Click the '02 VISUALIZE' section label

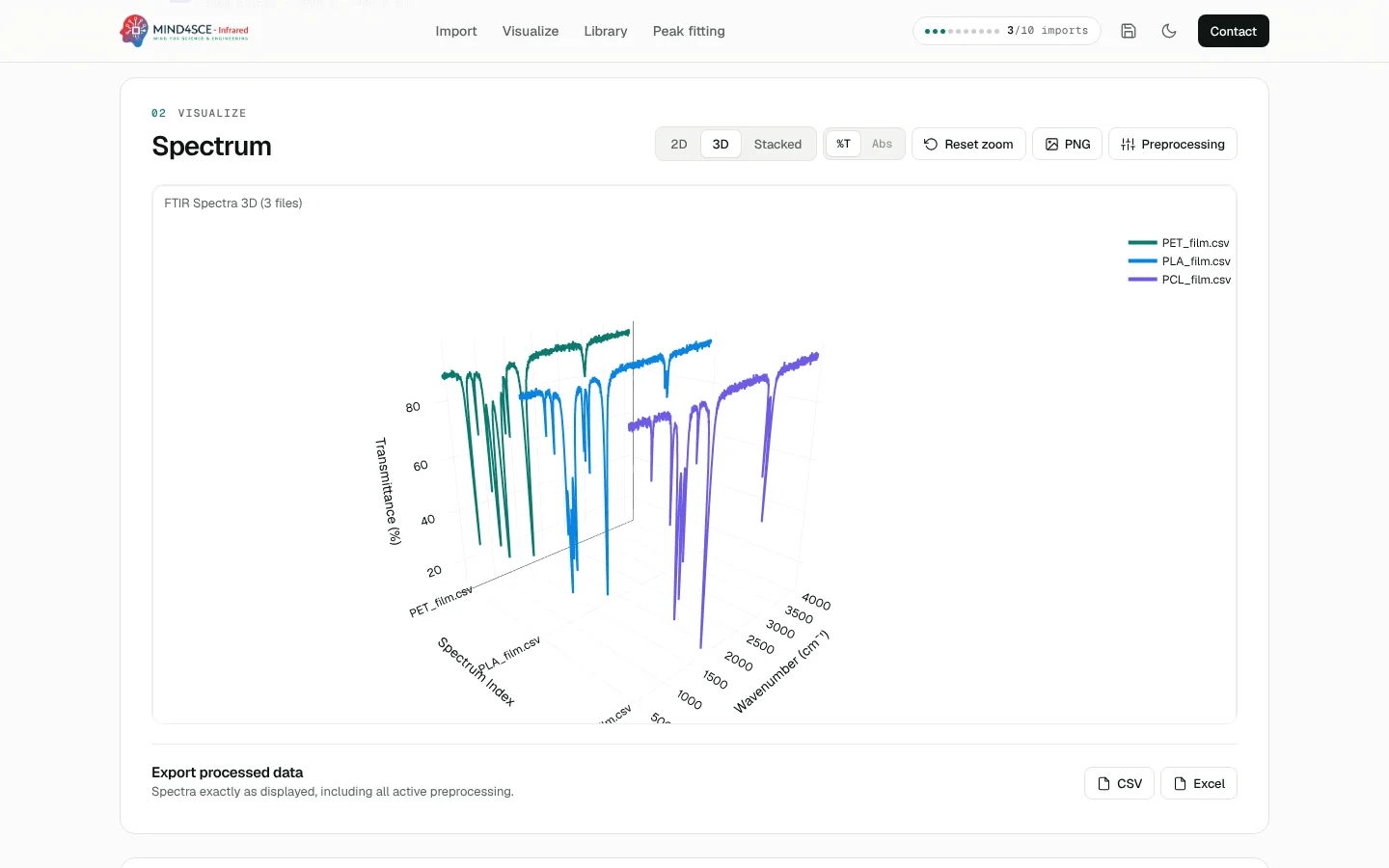click(199, 113)
